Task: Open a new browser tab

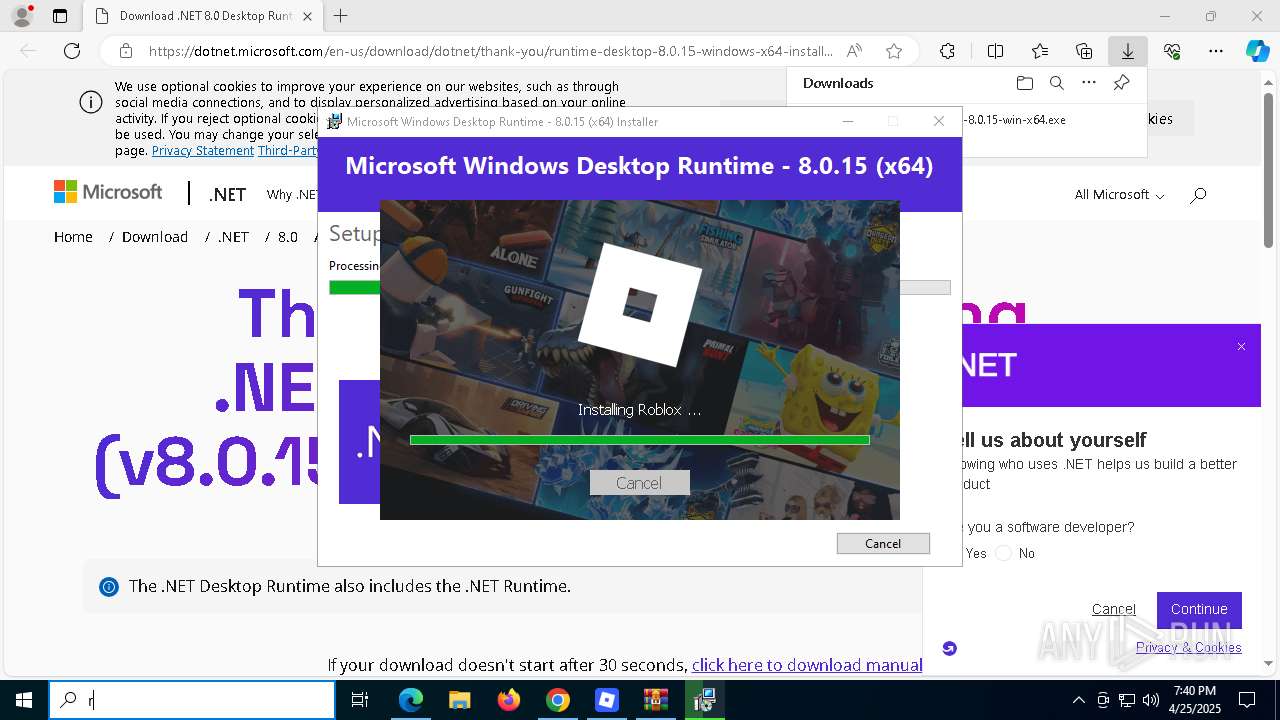Action: tap(340, 16)
